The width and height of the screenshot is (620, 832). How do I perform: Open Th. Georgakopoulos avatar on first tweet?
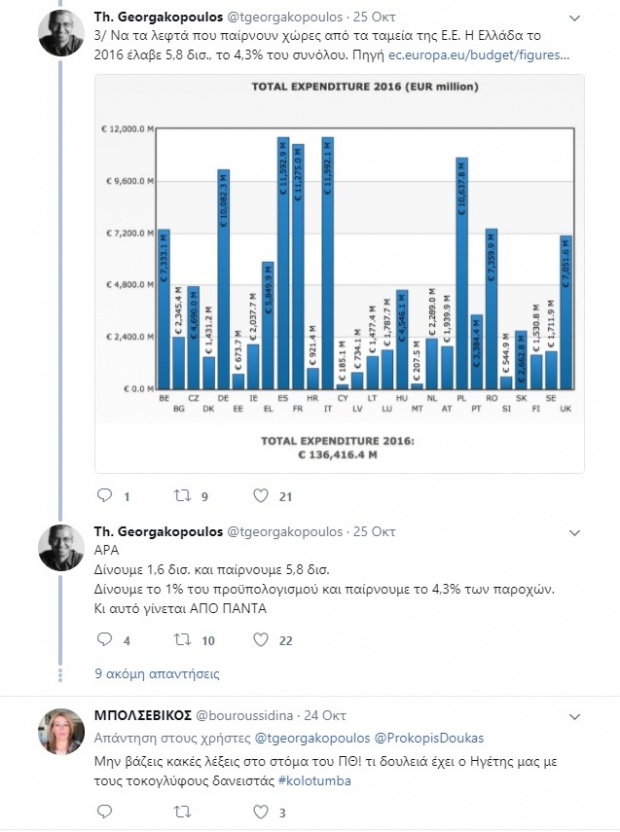tap(61, 34)
